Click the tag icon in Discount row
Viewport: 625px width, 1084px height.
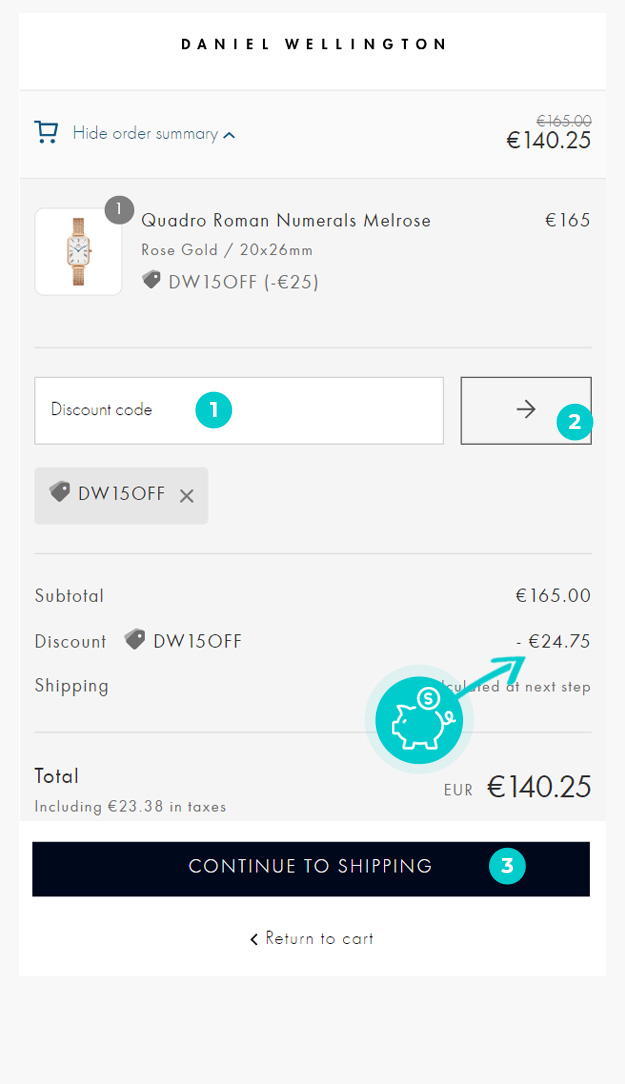pos(135,639)
